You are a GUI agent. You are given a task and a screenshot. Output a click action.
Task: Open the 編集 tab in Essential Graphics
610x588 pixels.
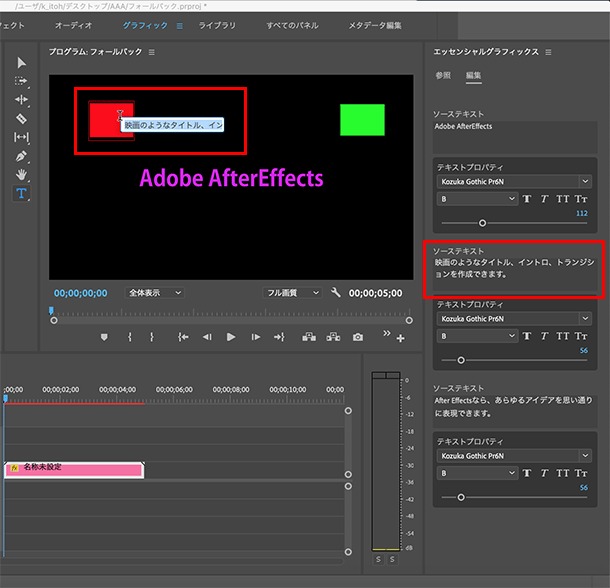pyautogui.click(x=473, y=75)
